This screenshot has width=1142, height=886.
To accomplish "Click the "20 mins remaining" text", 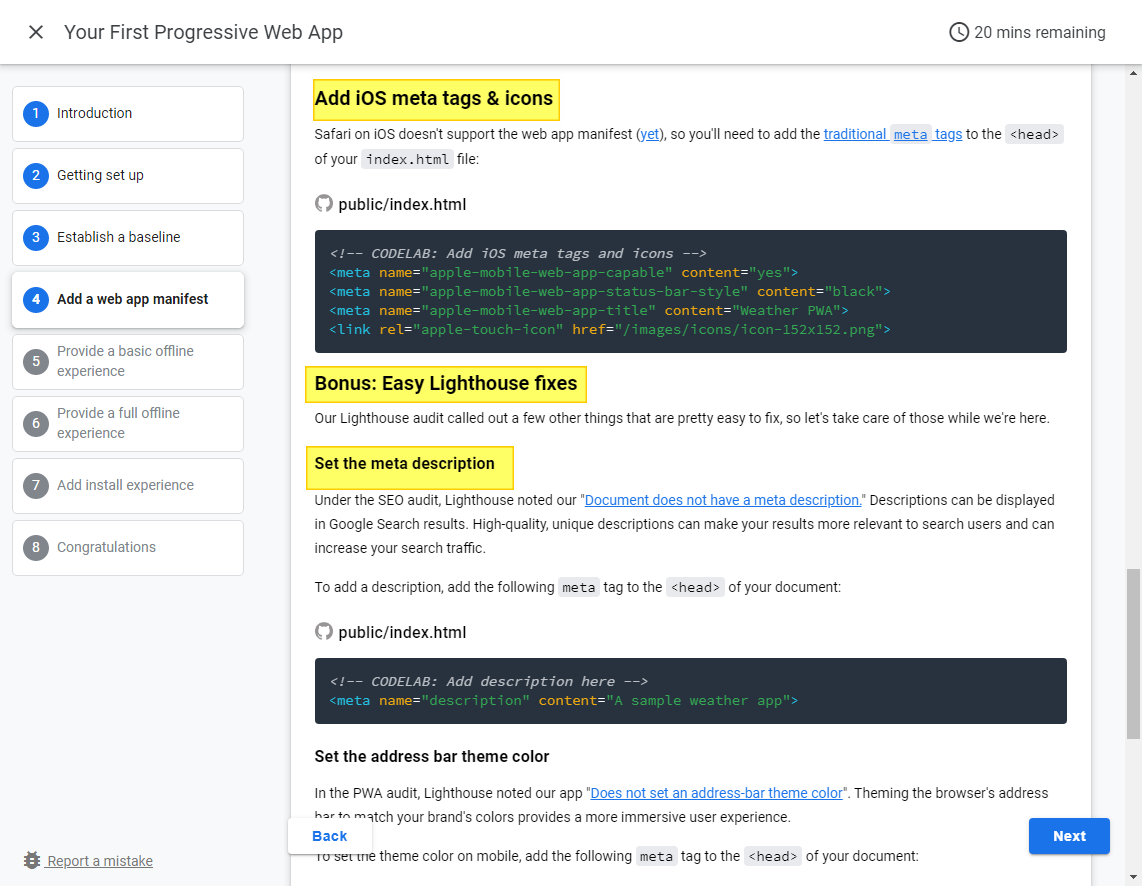I will 1039,32.
